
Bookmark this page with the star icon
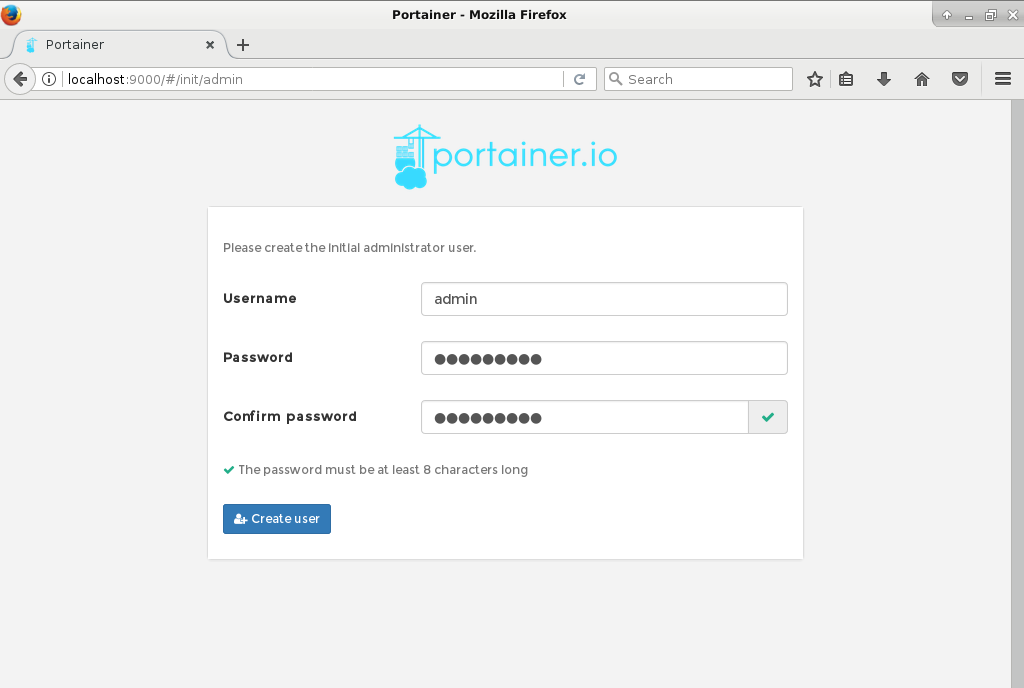814,79
